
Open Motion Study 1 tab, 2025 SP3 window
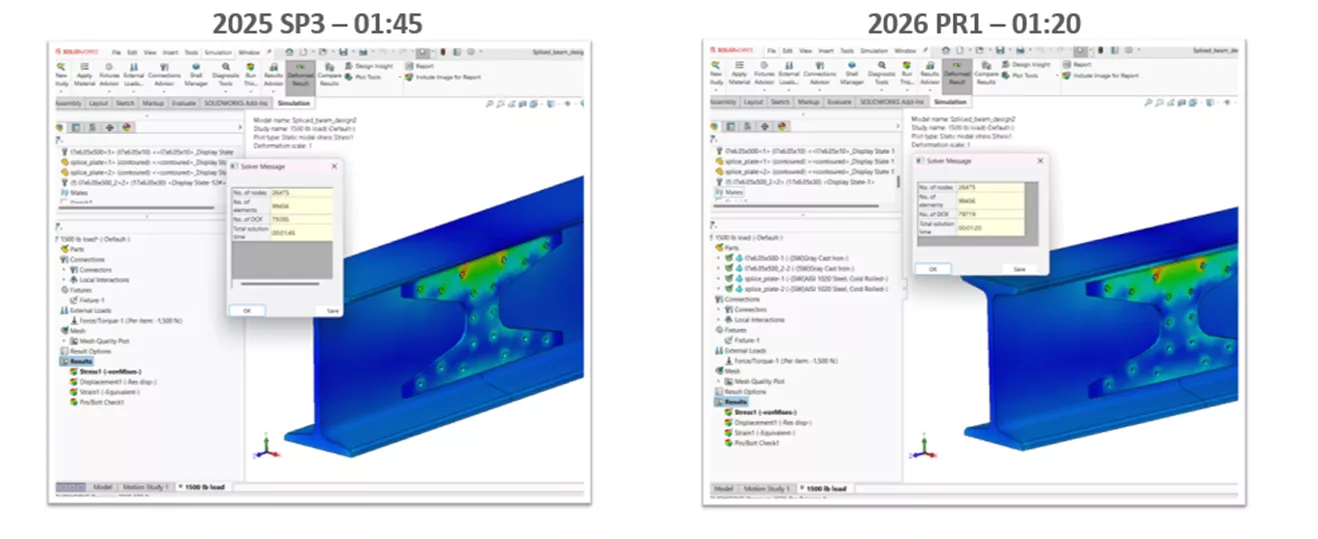[144, 486]
